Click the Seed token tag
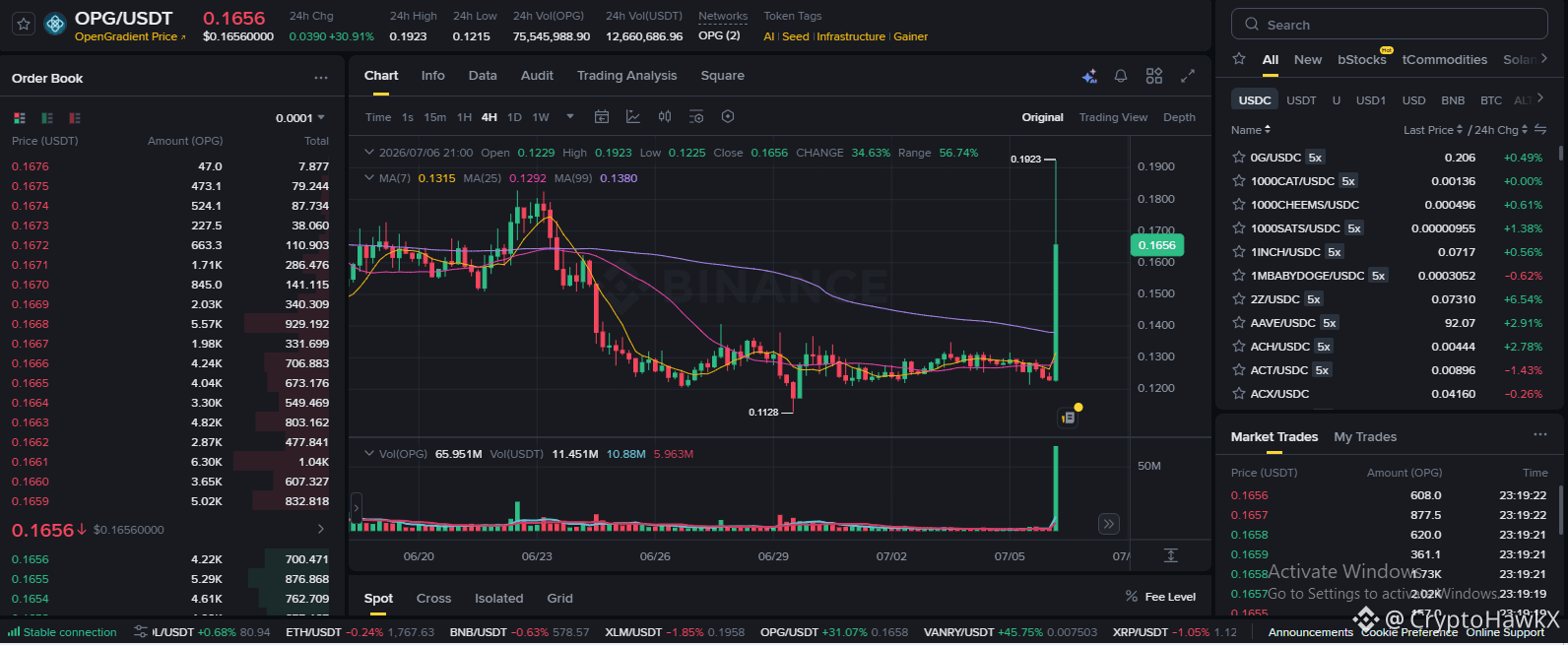Viewport: 1568px width, 645px height. click(x=795, y=36)
